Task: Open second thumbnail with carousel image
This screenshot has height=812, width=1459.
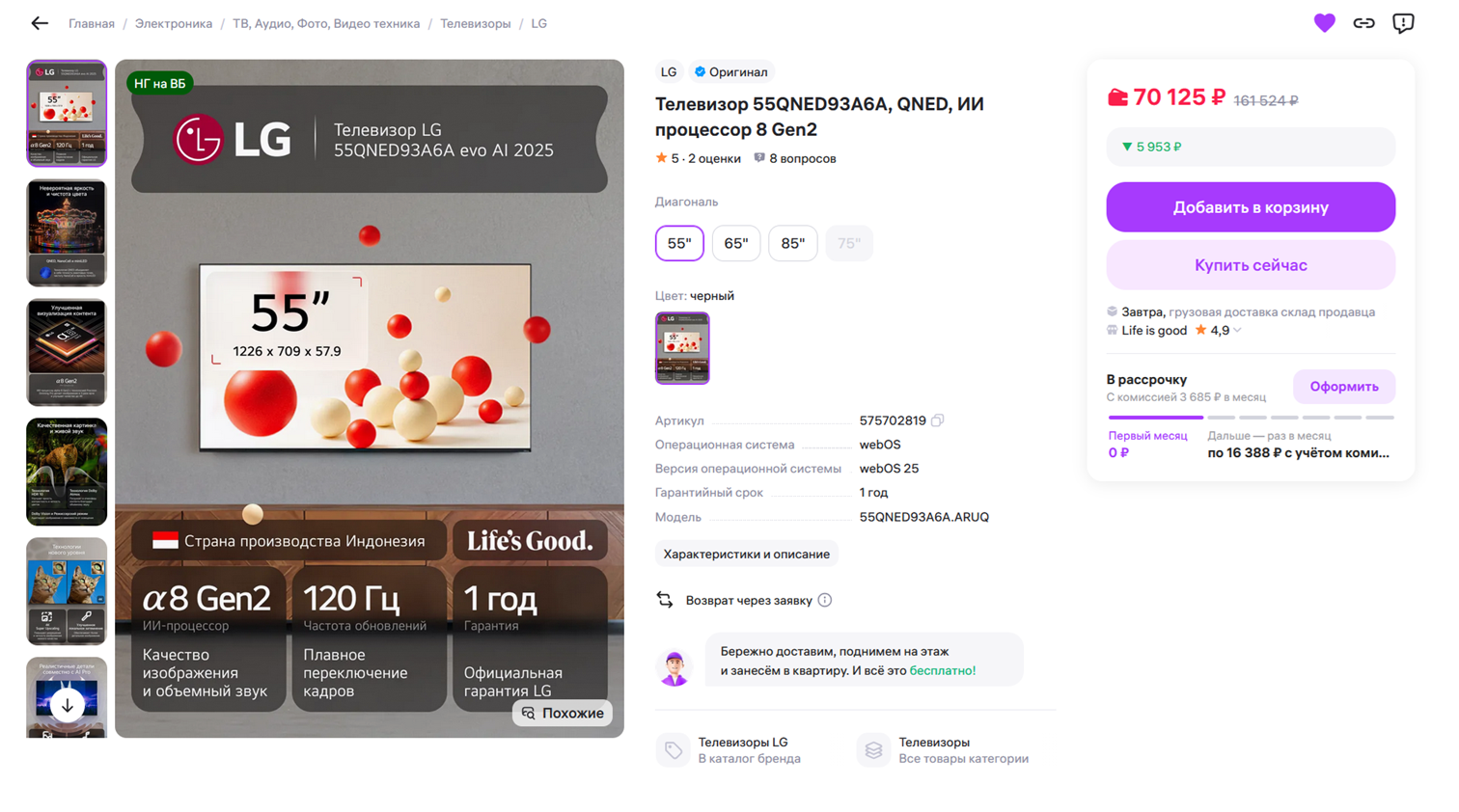Action: pos(67,232)
